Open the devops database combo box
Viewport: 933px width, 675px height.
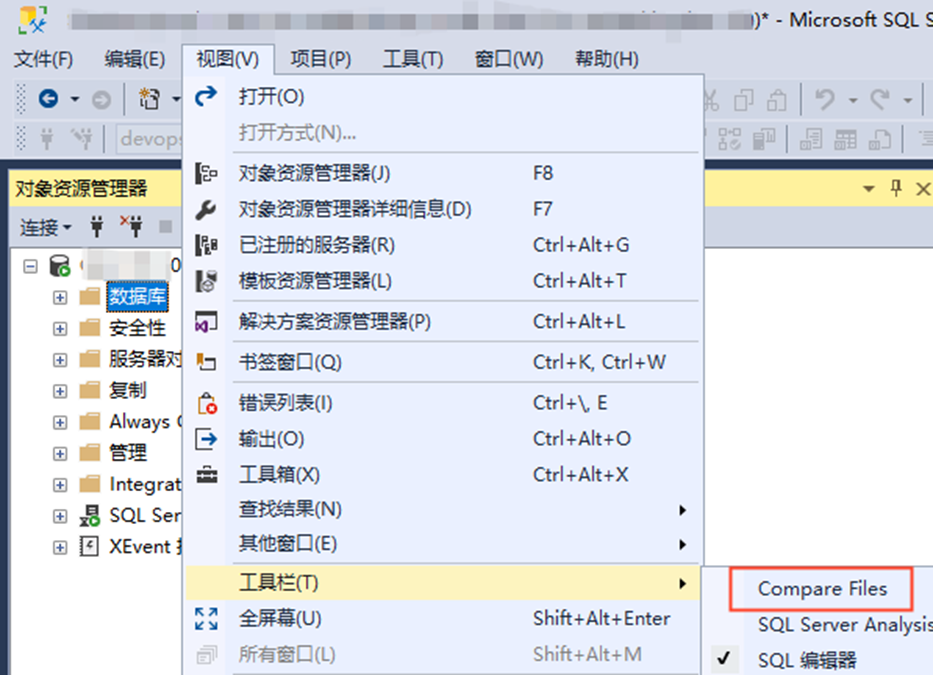pos(150,139)
